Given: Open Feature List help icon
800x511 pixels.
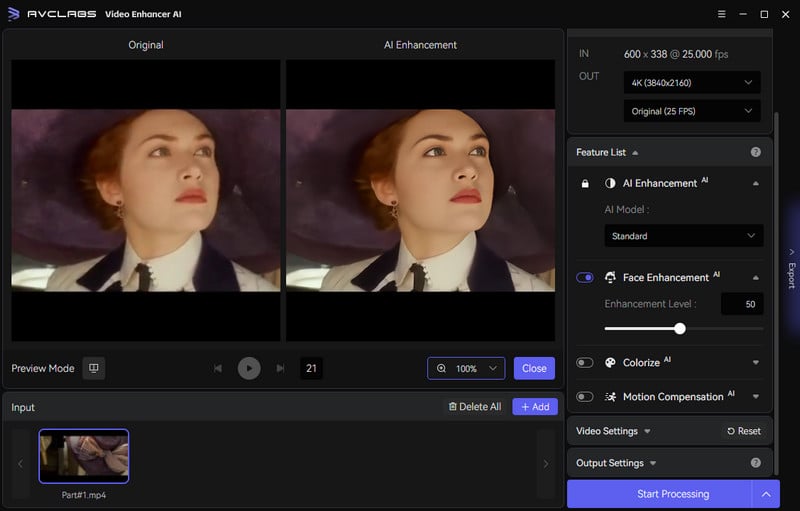Looking at the screenshot, I should (756, 152).
